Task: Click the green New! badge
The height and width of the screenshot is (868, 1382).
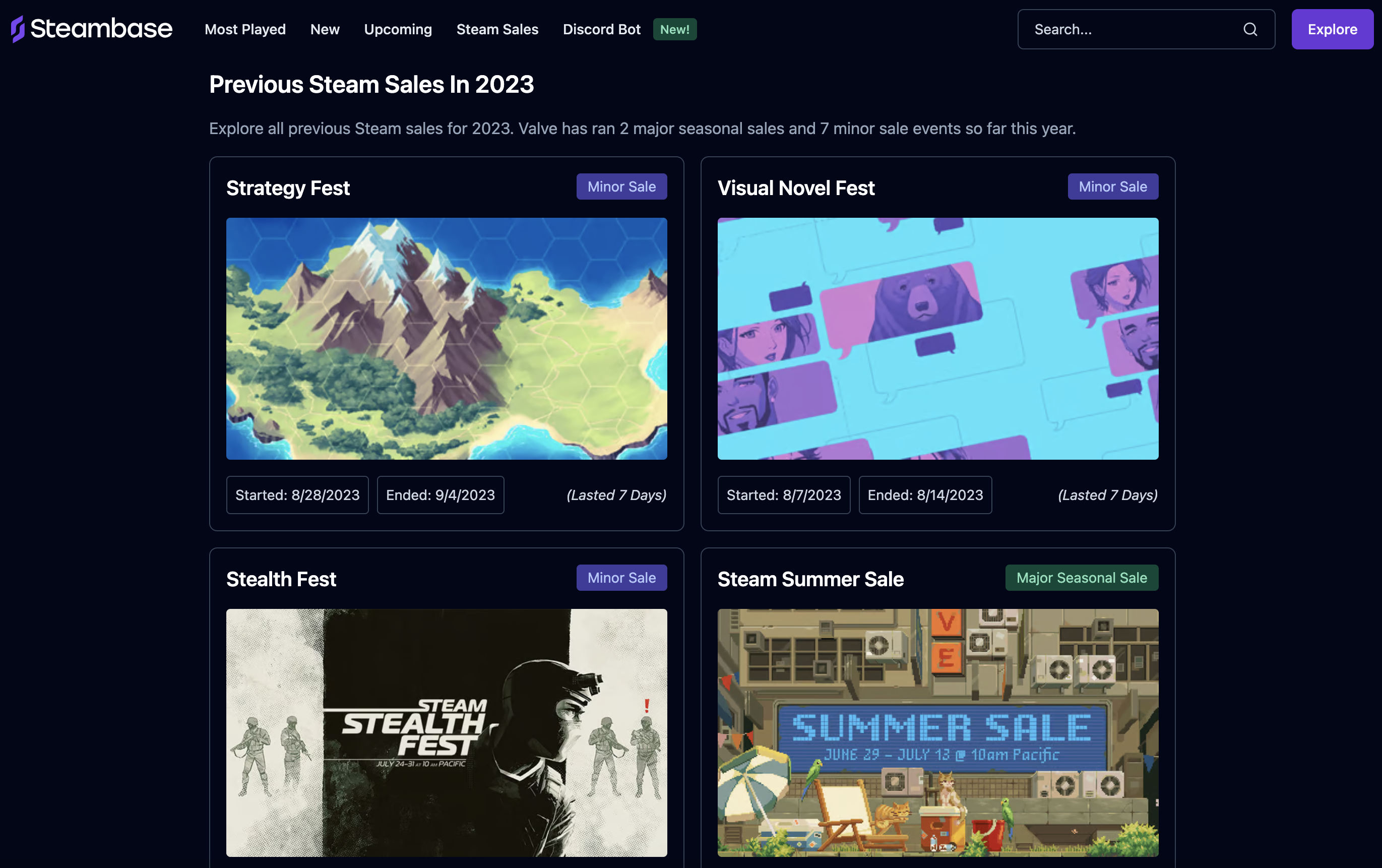Action: 675,29
